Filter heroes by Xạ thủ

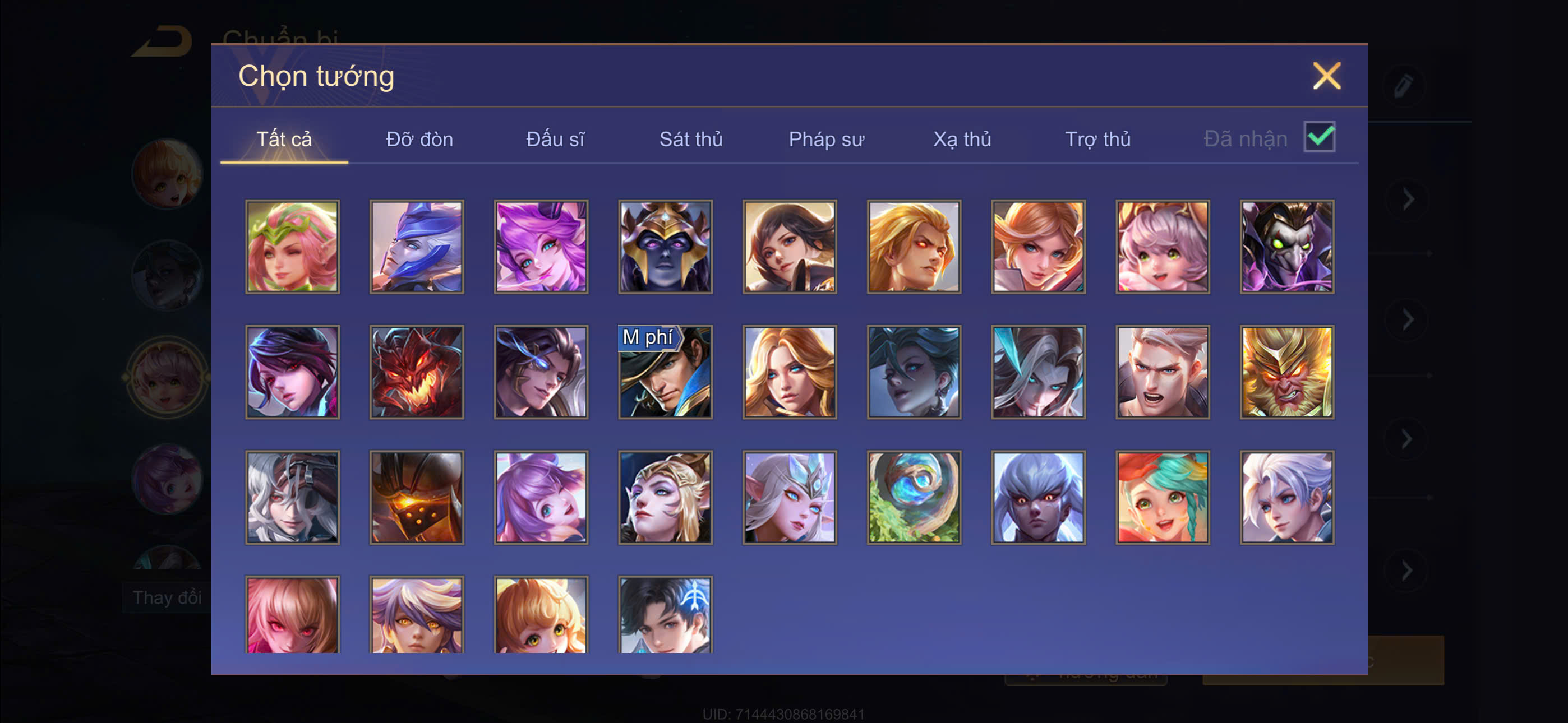[x=962, y=140]
